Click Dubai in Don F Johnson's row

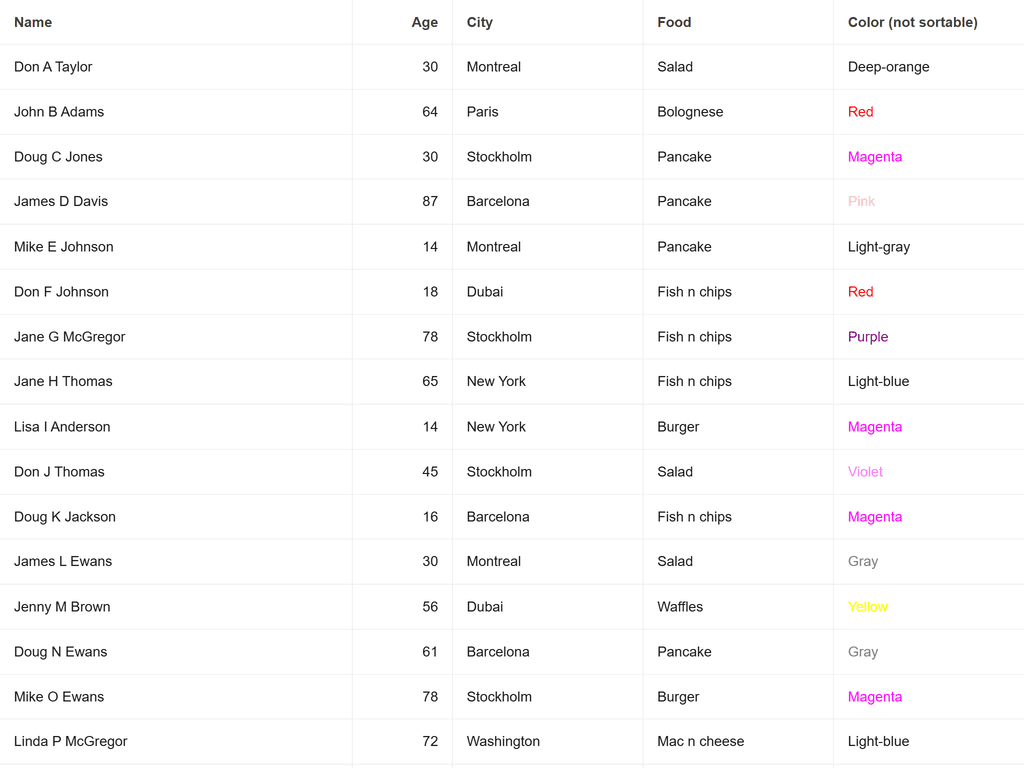pyautogui.click(x=485, y=292)
